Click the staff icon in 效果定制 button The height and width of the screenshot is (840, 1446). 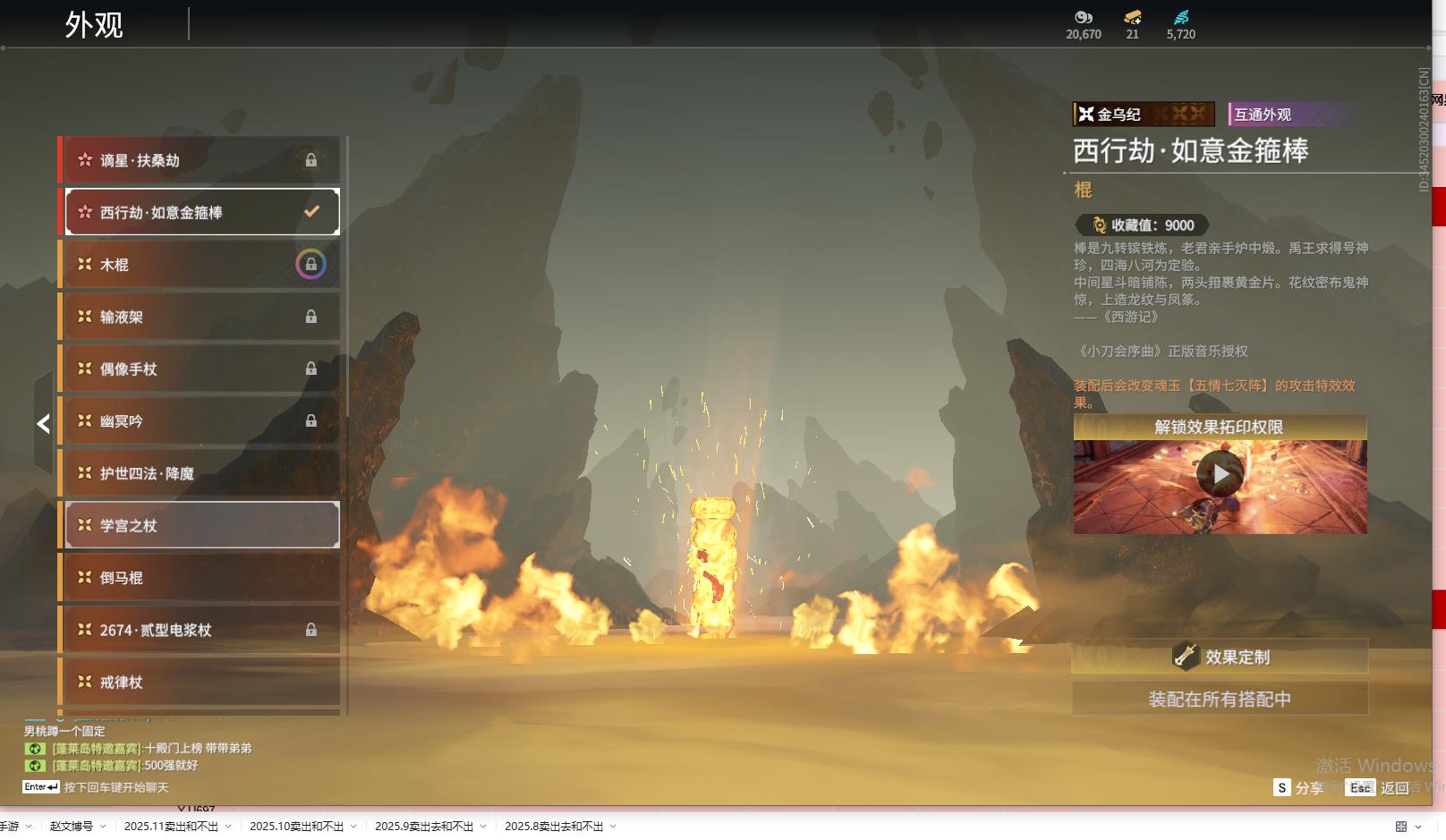tap(1186, 657)
